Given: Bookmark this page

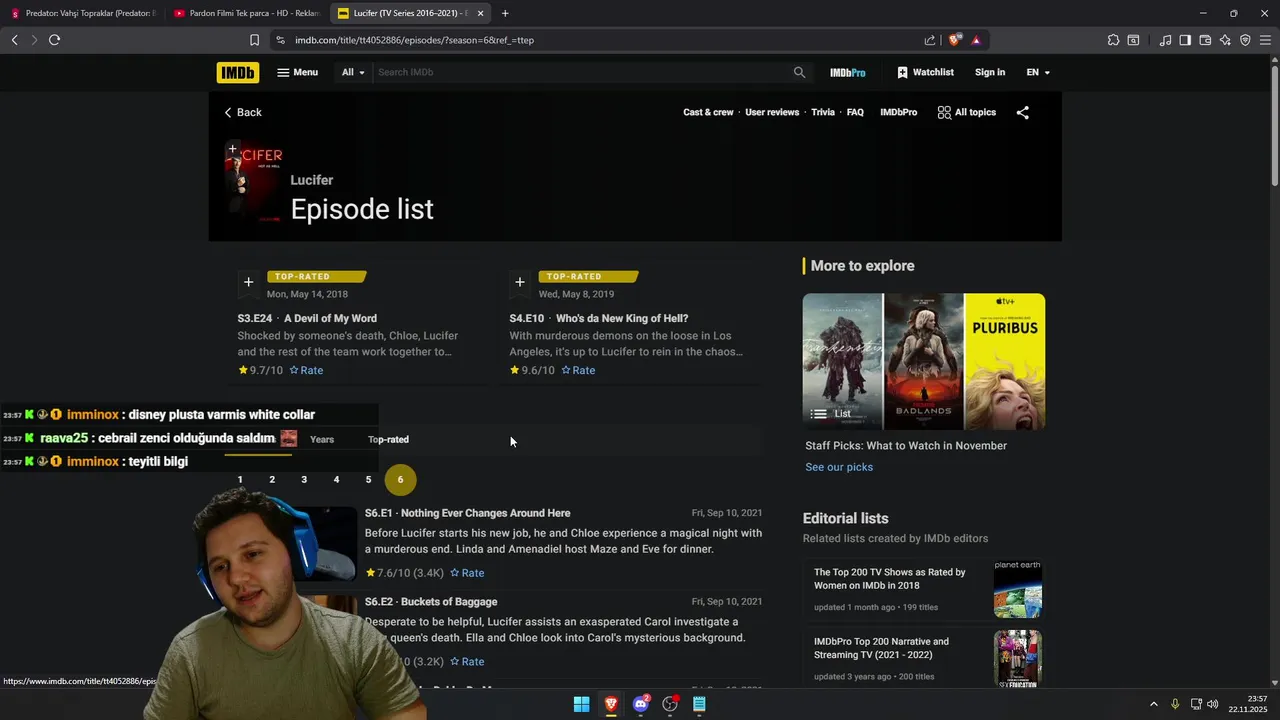Looking at the screenshot, I should point(254,40).
